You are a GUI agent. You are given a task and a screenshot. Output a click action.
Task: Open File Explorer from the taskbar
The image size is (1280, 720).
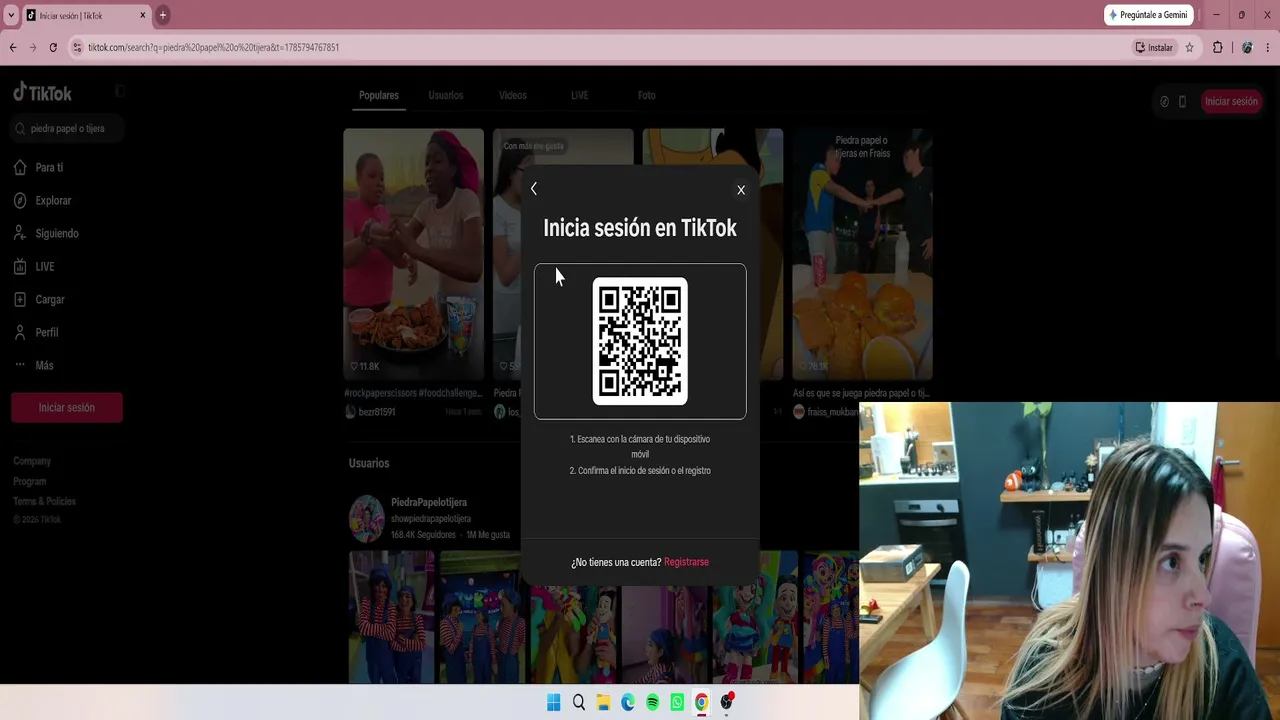coord(603,702)
